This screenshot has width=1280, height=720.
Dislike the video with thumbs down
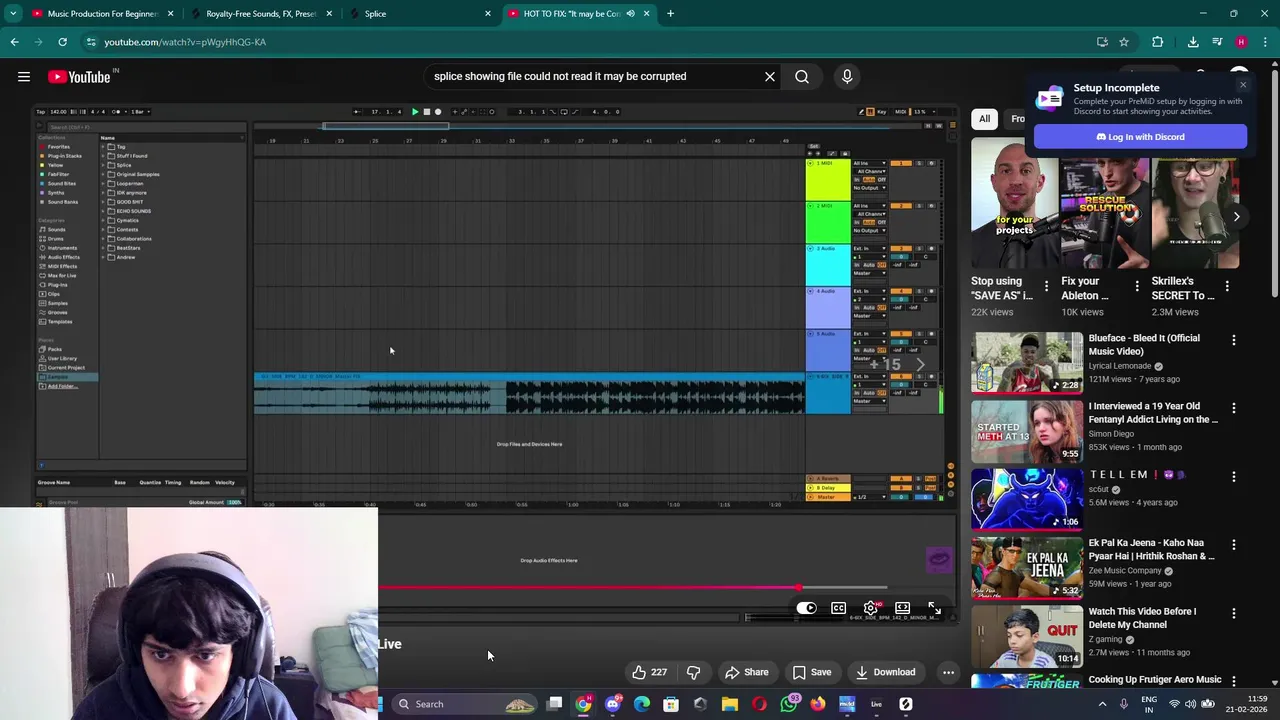tap(693, 672)
